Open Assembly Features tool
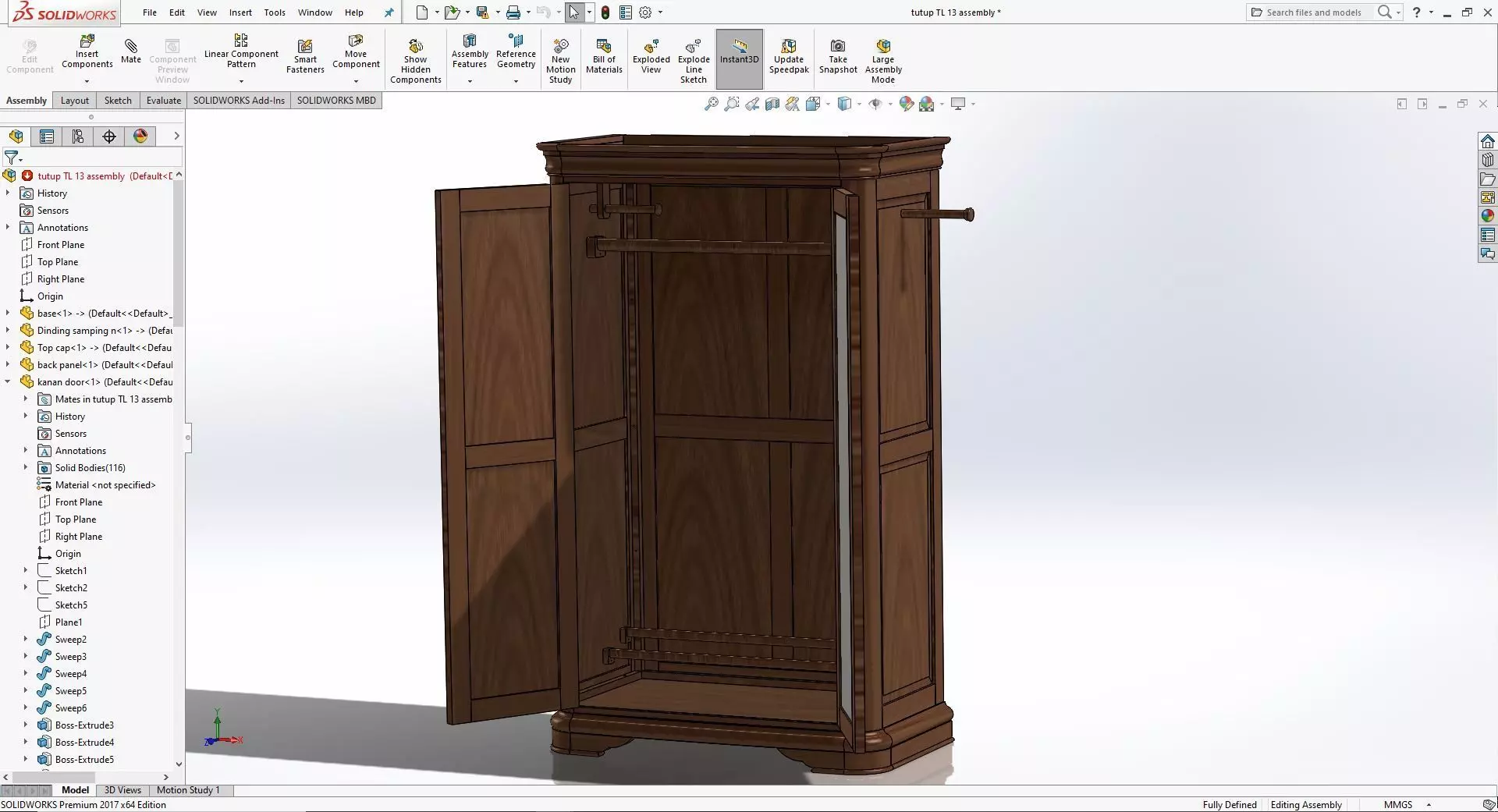The image size is (1498, 812). point(470,51)
